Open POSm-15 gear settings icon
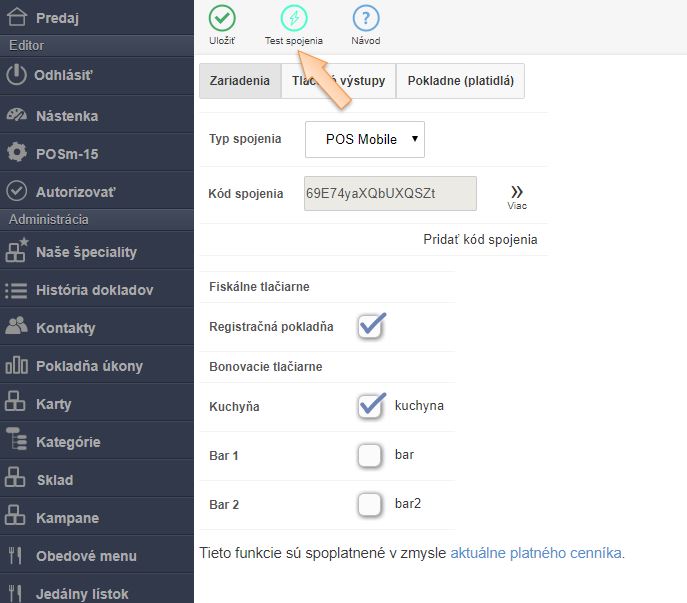This screenshot has width=687, height=603. (16, 153)
